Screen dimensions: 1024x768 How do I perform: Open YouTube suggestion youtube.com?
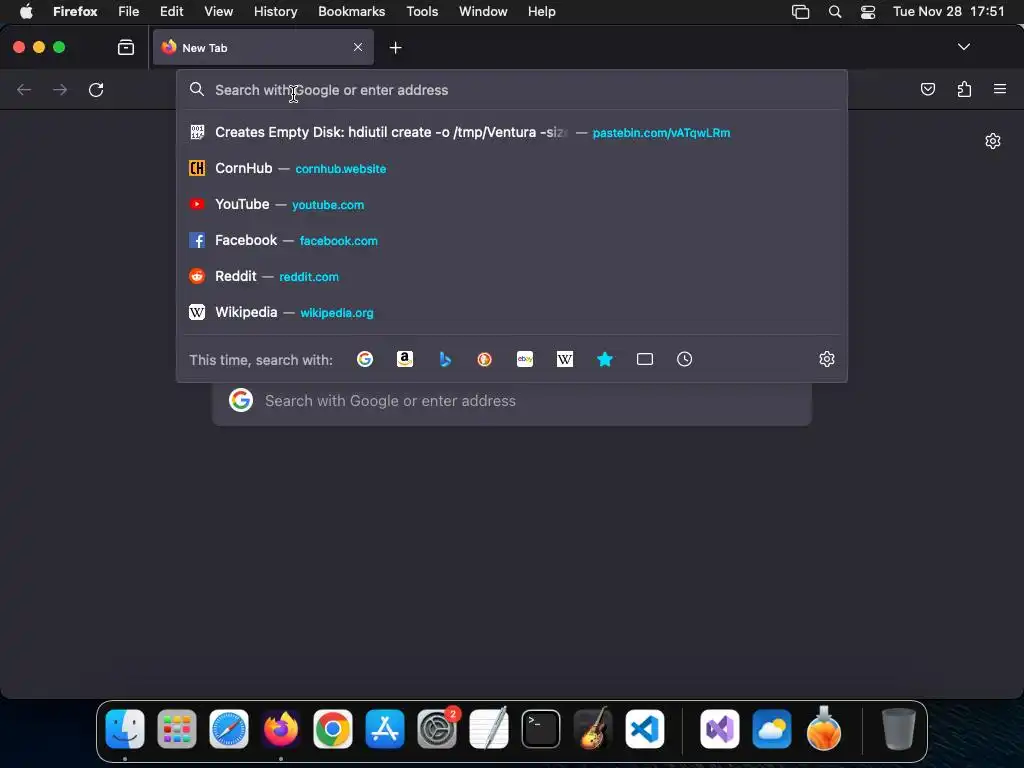click(511, 204)
